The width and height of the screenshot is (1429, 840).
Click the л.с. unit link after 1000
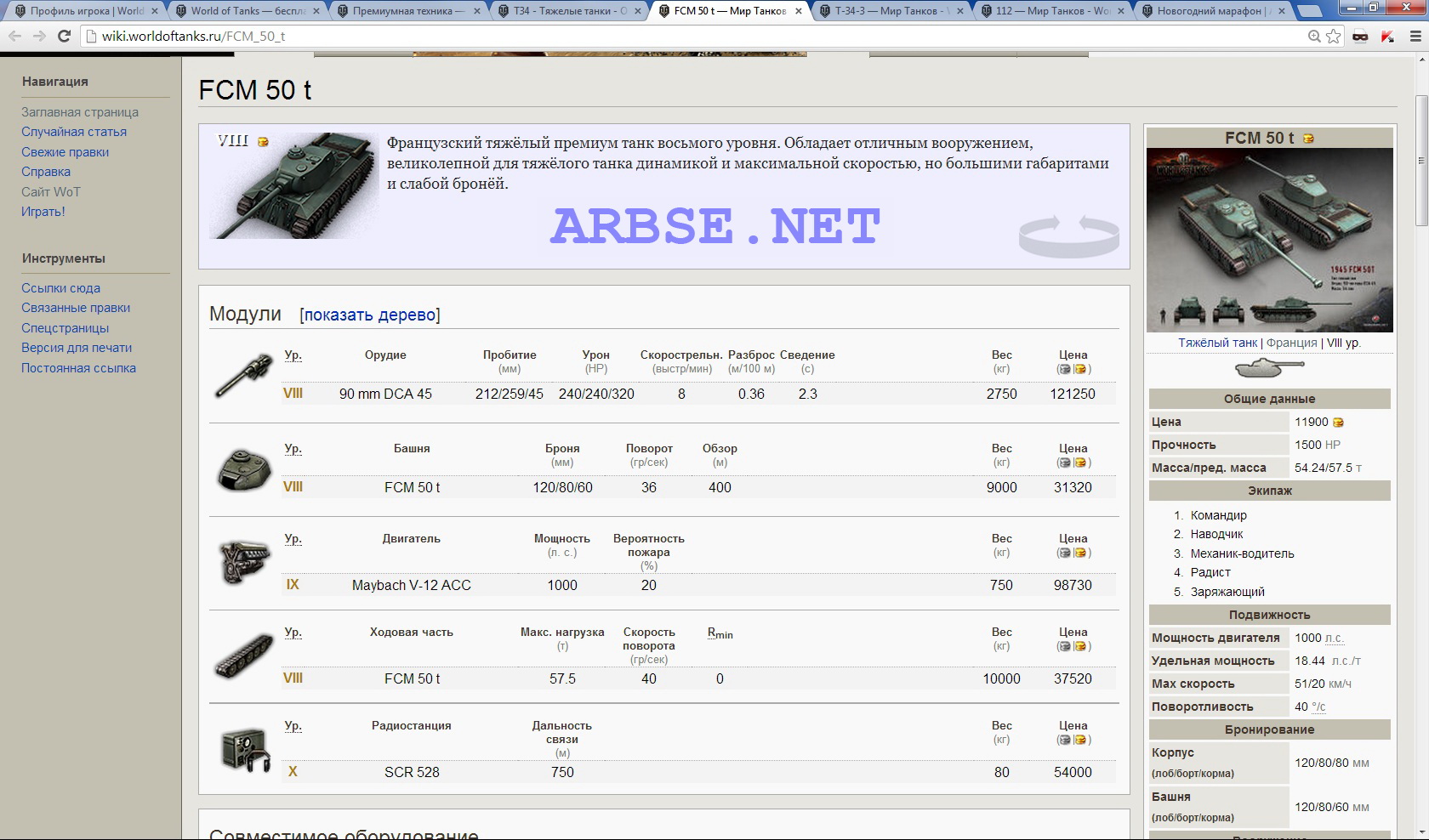click(1335, 638)
